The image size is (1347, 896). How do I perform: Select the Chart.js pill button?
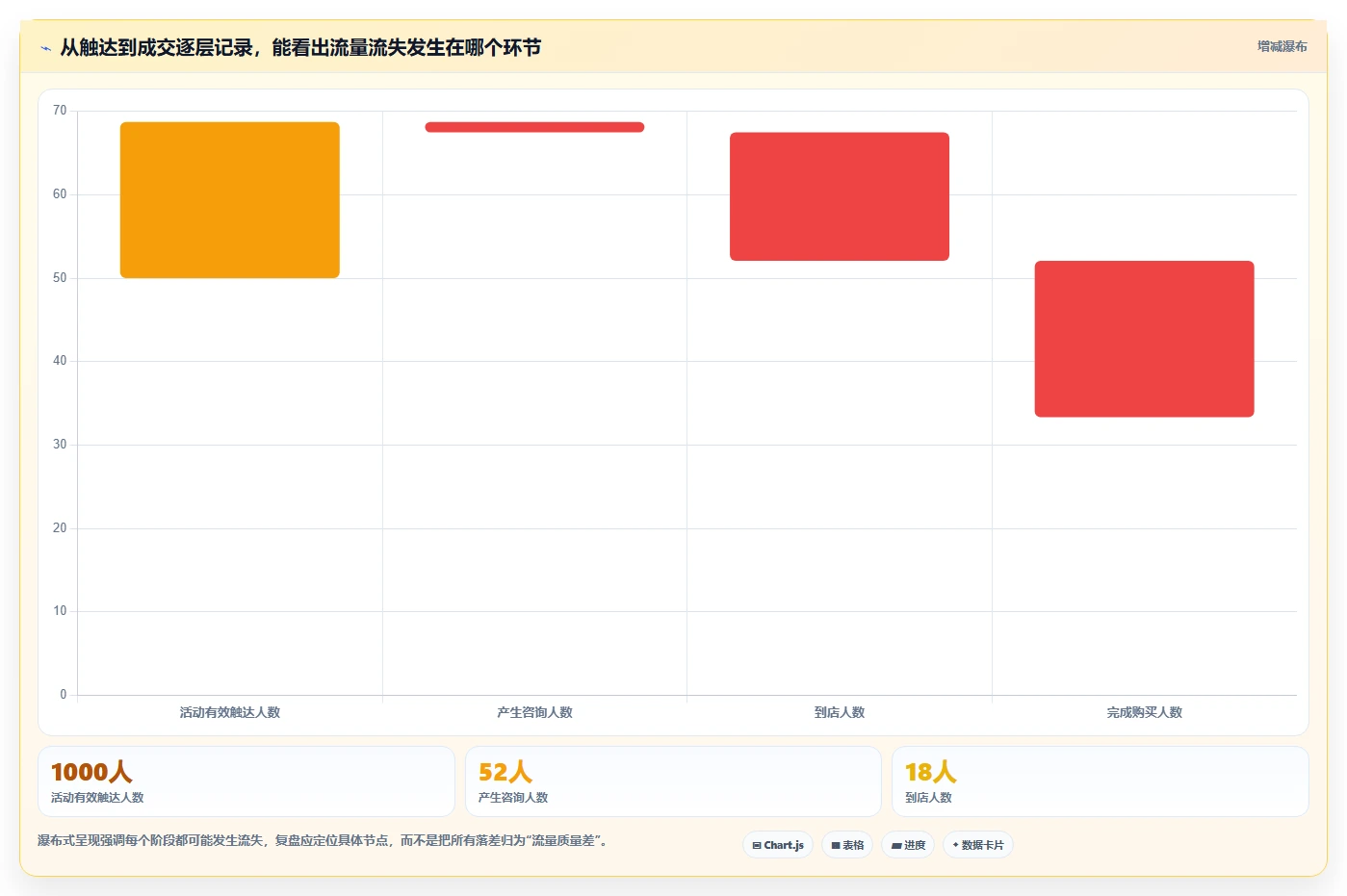(x=778, y=845)
